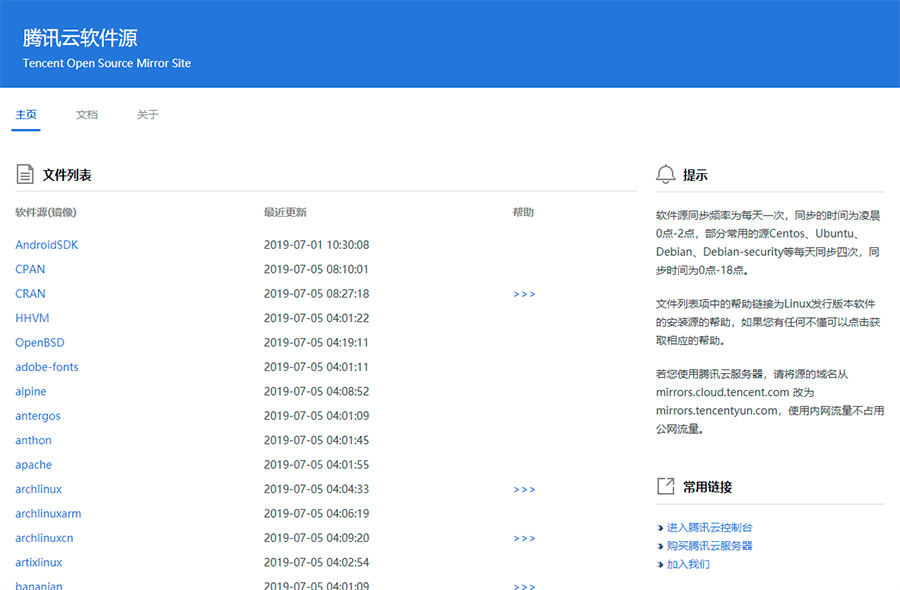Open the alpine mirror link
This screenshot has height=590, width=900.
click(x=30, y=391)
